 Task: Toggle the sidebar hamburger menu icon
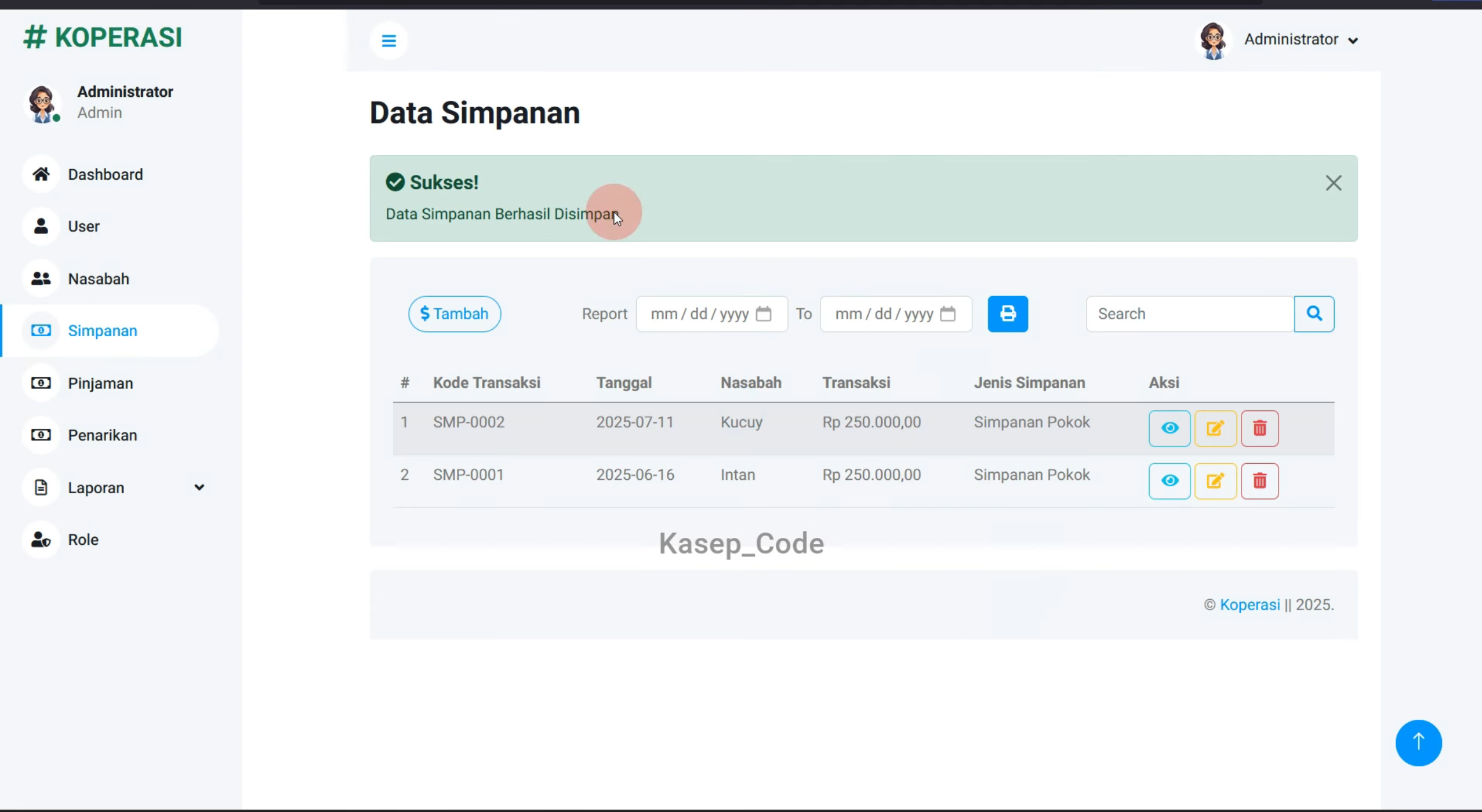click(388, 41)
